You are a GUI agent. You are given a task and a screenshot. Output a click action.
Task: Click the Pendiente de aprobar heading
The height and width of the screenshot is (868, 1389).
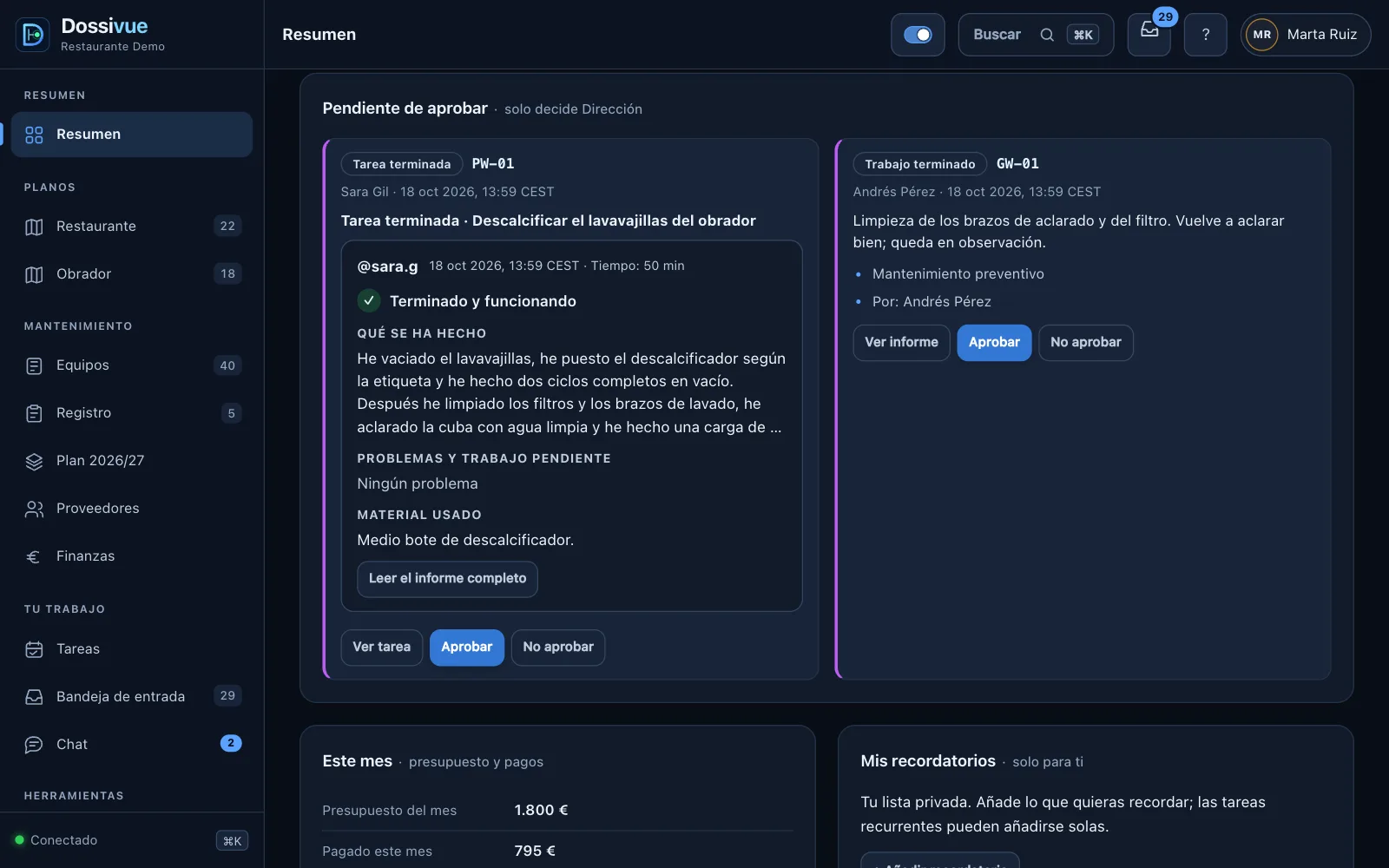point(405,108)
